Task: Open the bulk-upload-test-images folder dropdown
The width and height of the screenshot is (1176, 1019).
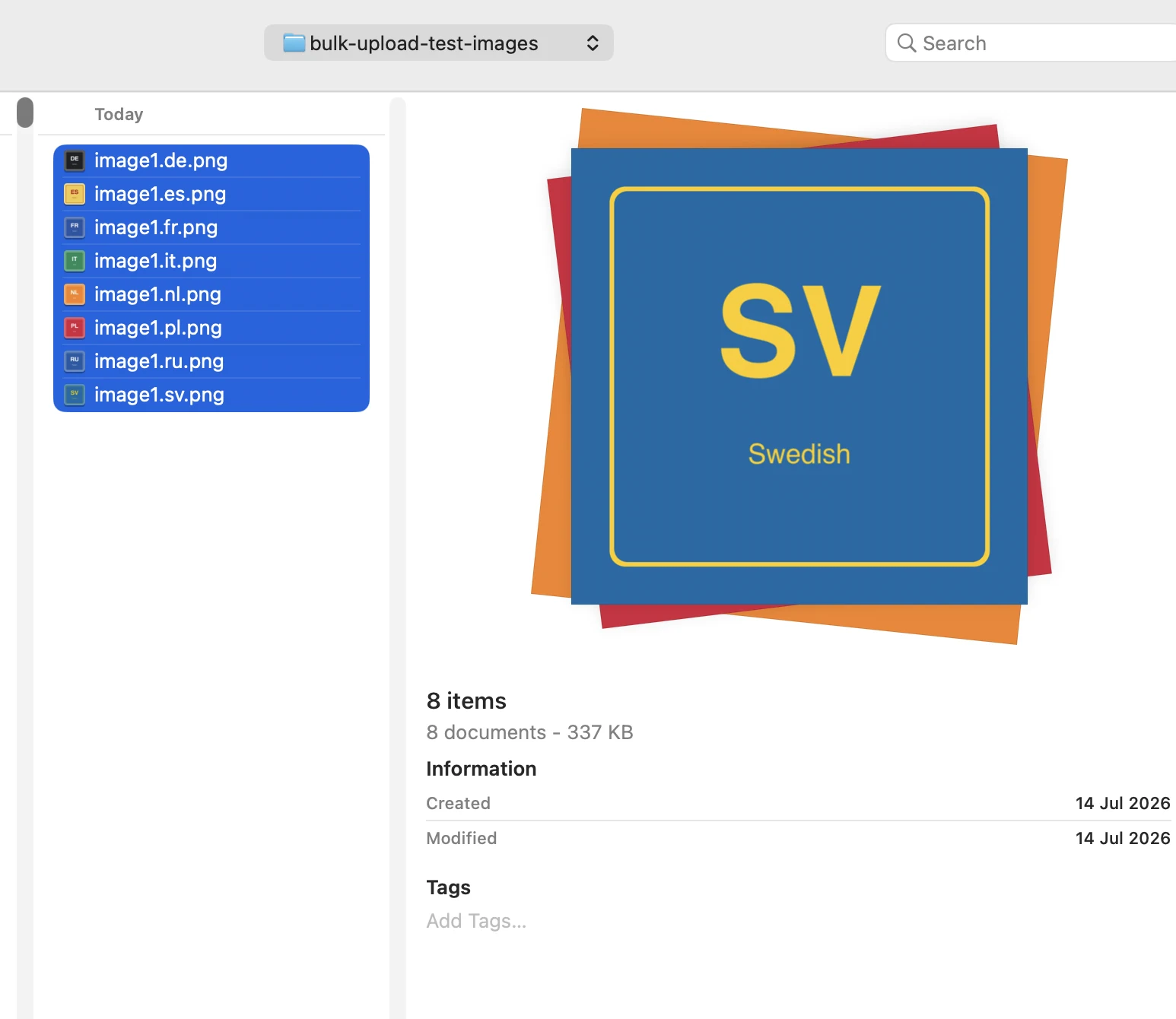Action: (439, 43)
